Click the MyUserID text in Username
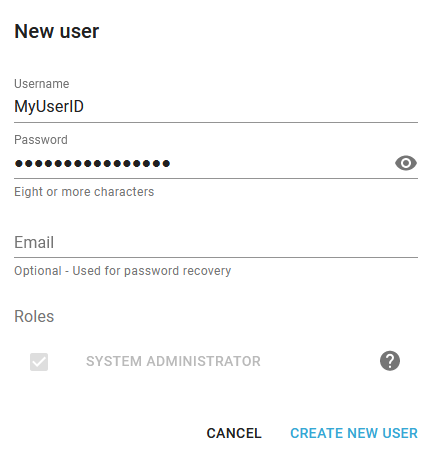The width and height of the screenshot is (431, 456). (x=49, y=107)
